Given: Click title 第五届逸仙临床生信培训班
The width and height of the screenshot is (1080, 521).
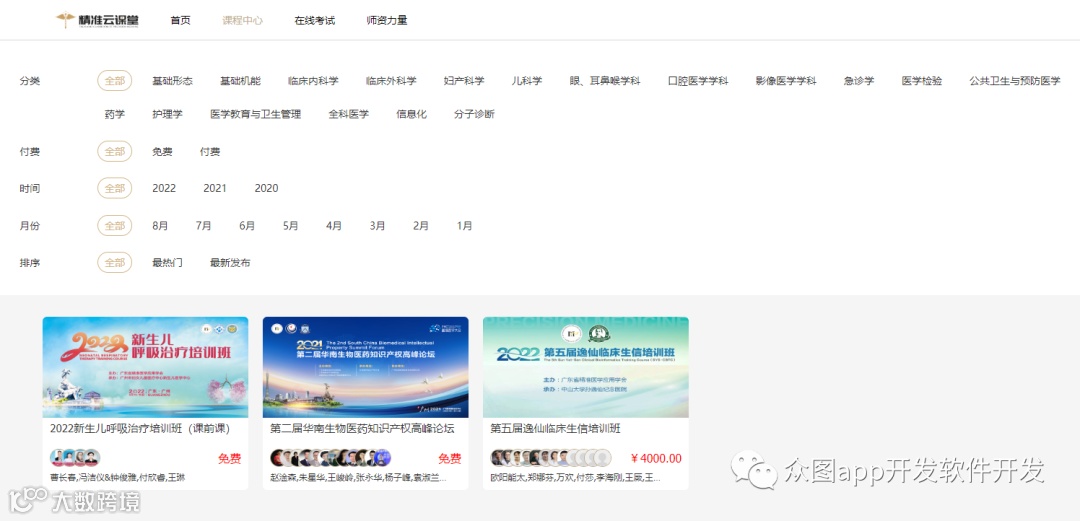Looking at the screenshot, I should pos(556,429).
